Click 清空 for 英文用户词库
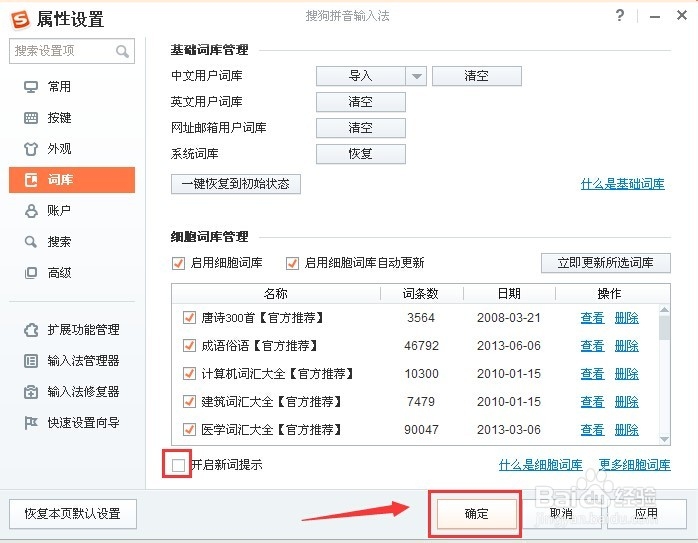This screenshot has height=543, width=698. [361, 102]
